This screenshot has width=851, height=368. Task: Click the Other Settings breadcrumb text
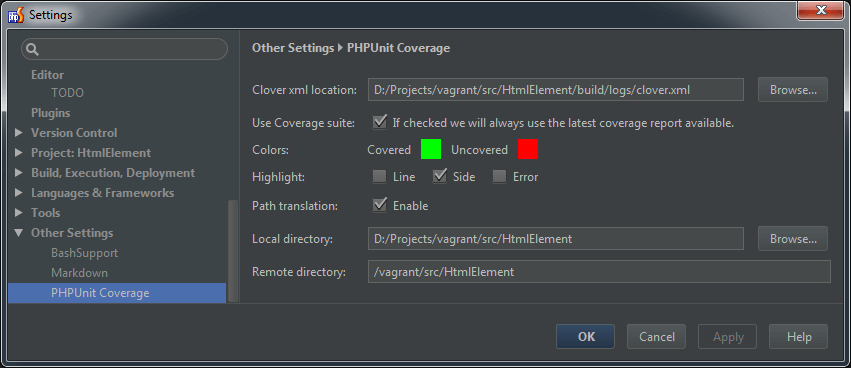[293, 48]
